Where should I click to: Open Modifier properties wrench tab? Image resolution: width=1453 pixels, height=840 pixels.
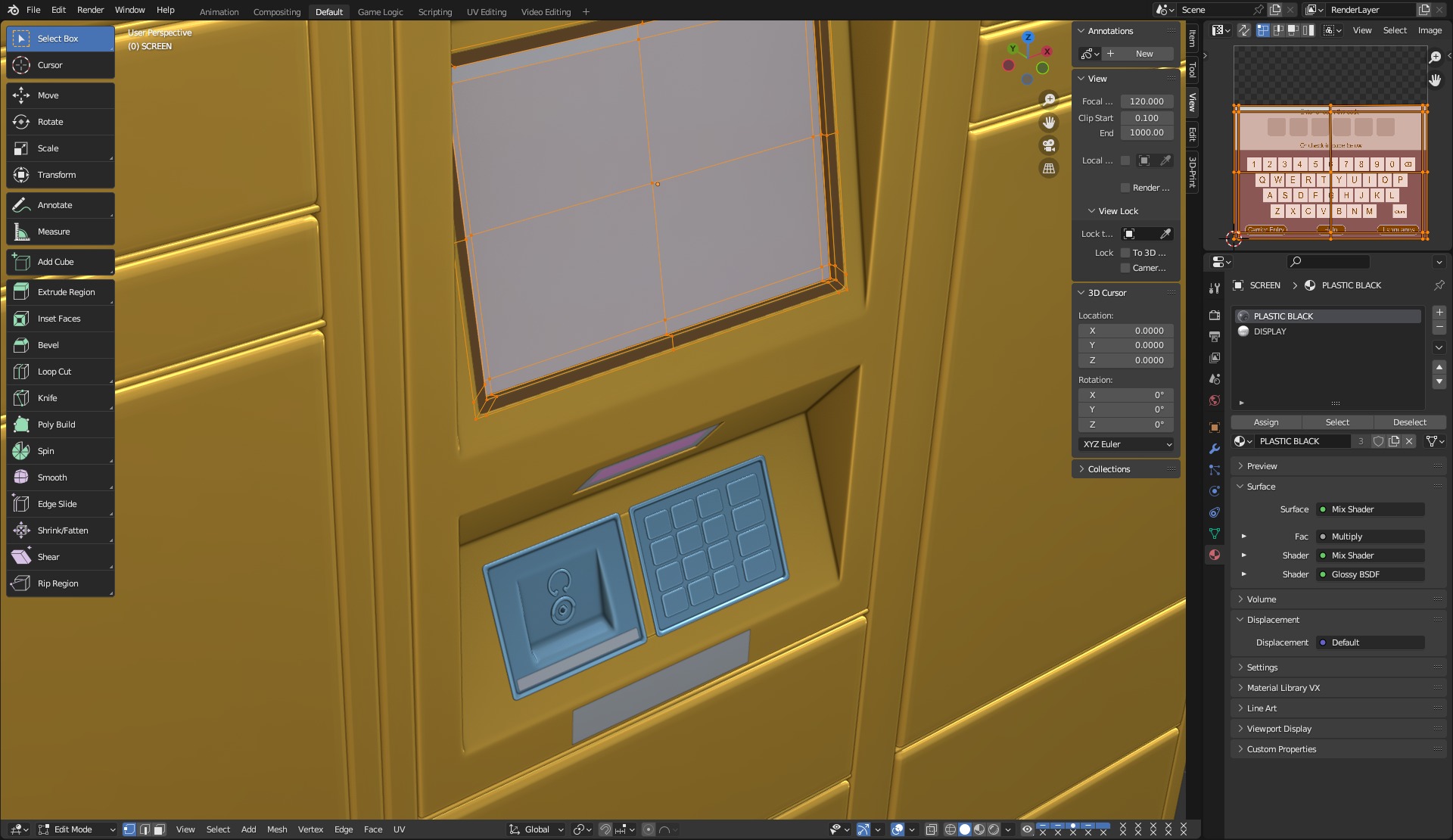tap(1215, 449)
